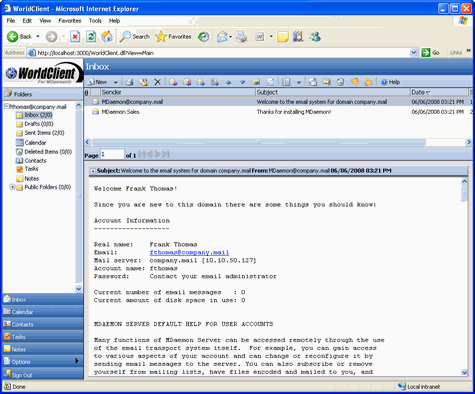Open Calendar from the bottom navigation bar
Viewport: 475px width, 394px height.
point(43,312)
